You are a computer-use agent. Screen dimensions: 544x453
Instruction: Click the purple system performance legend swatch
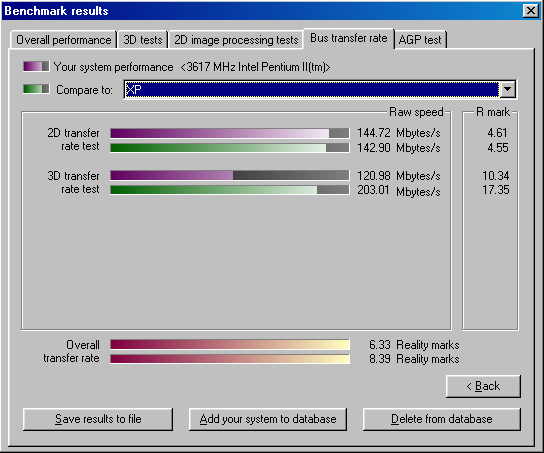36,66
